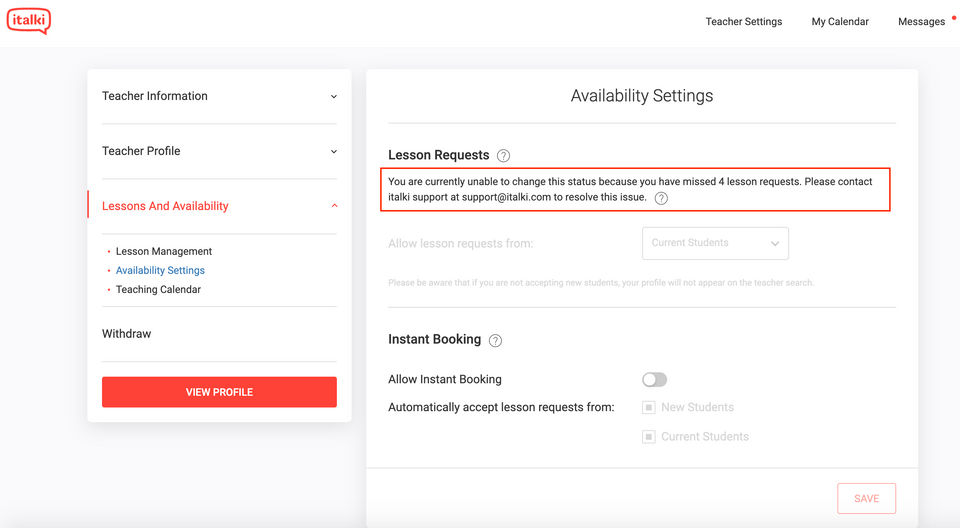The image size is (960, 528).
Task: Check the Current Students checkbox
Action: [649, 436]
